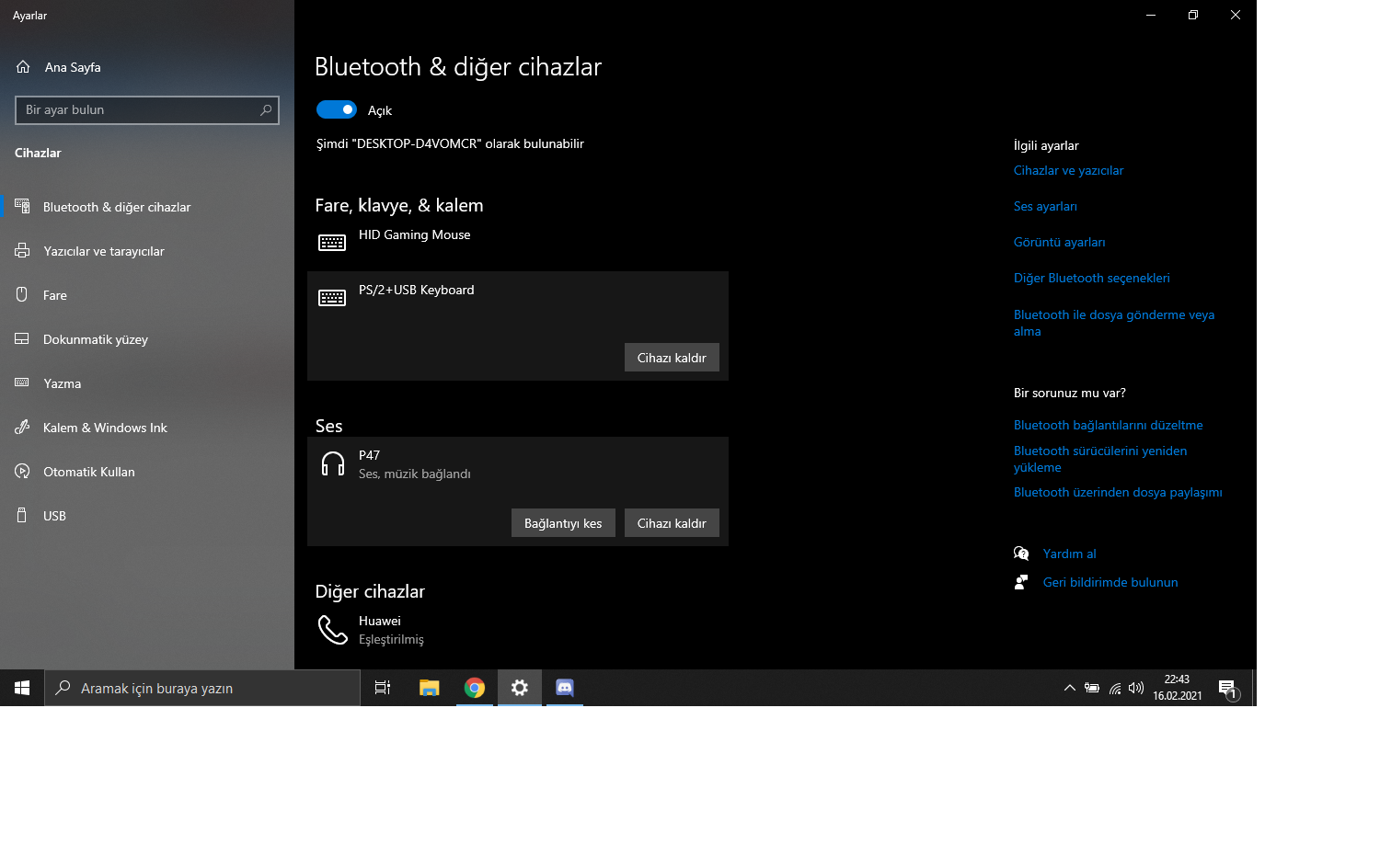
Task: Open Google Chrome from taskbar
Action: click(475, 688)
